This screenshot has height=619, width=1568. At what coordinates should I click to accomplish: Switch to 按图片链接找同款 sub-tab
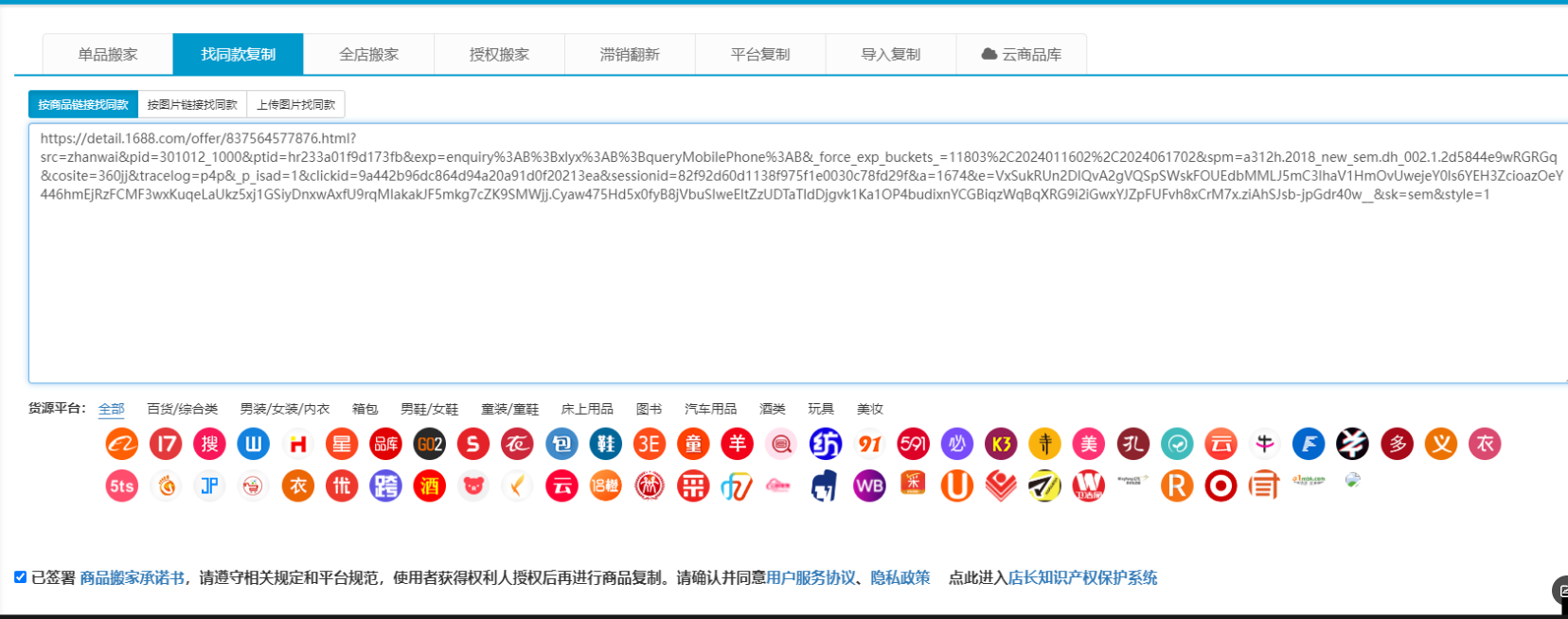click(192, 104)
